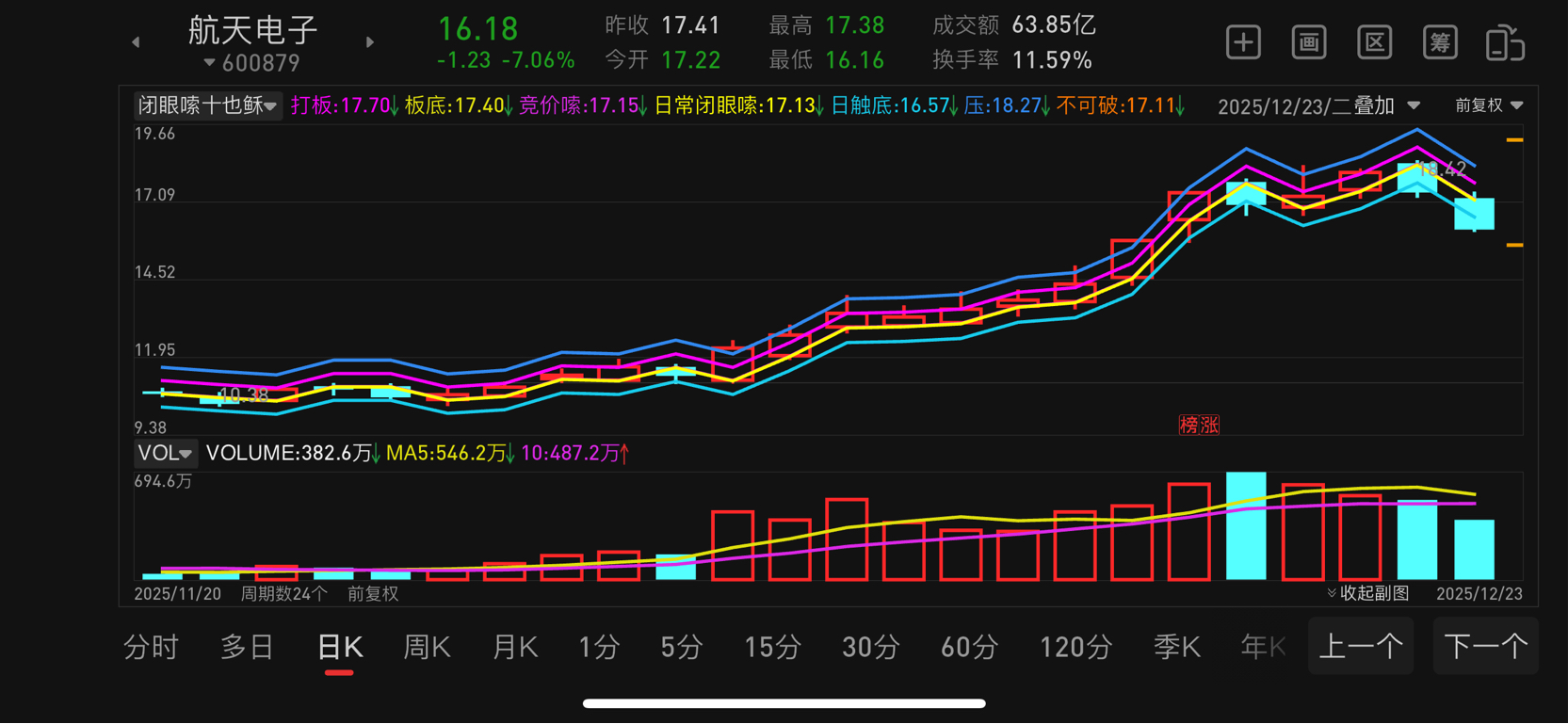The width and height of the screenshot is (1568, 724).
Task: Open stock code dropdown 600879
Action: coord(252,63)
